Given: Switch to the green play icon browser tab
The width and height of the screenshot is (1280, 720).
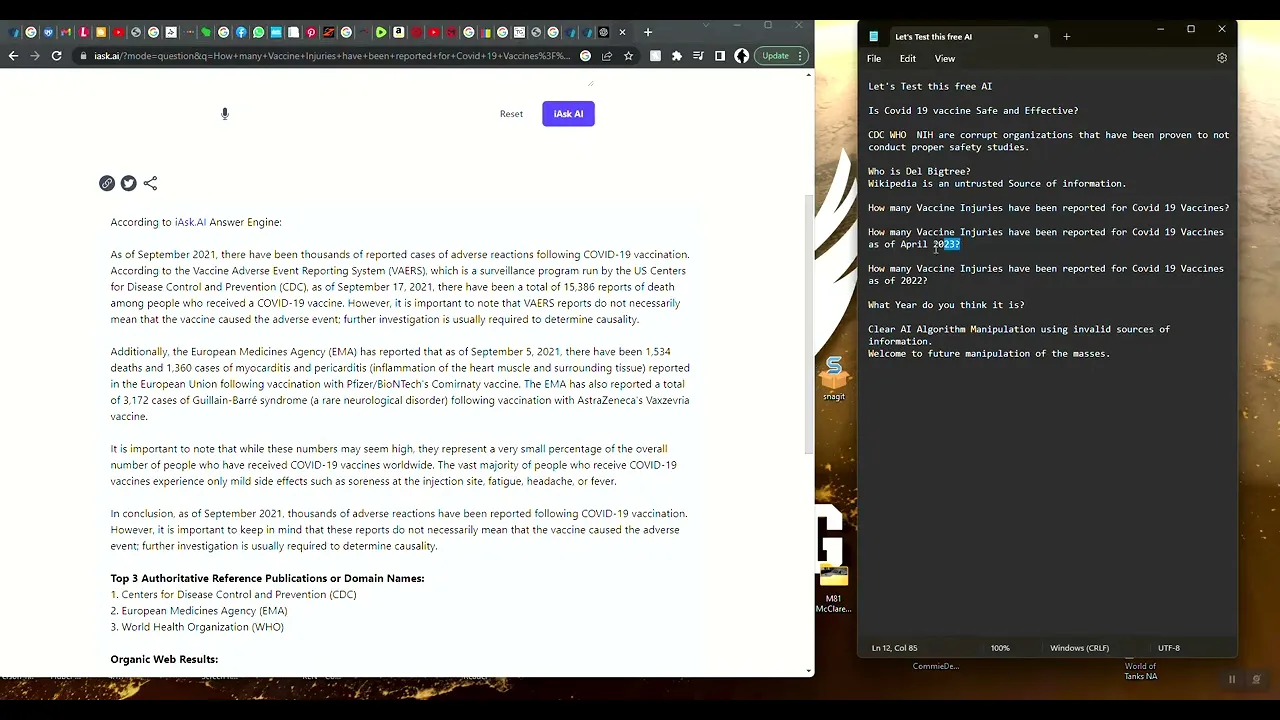Looking at the screenshot, I should click(x=381, y=32).
